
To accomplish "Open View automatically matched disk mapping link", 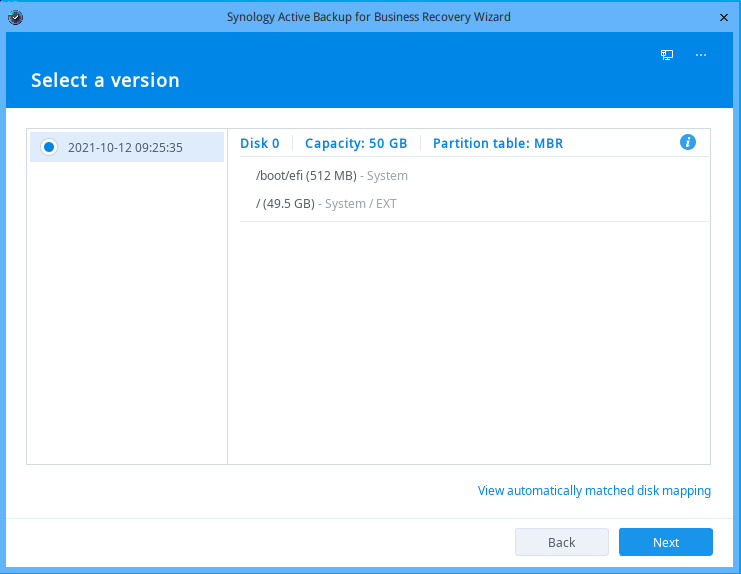I will pyautogui.click(x=594, y=490).
